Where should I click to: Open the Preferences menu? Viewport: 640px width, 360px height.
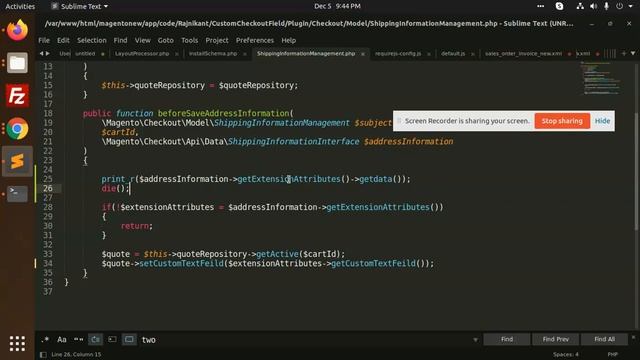[x=255, y=40]
